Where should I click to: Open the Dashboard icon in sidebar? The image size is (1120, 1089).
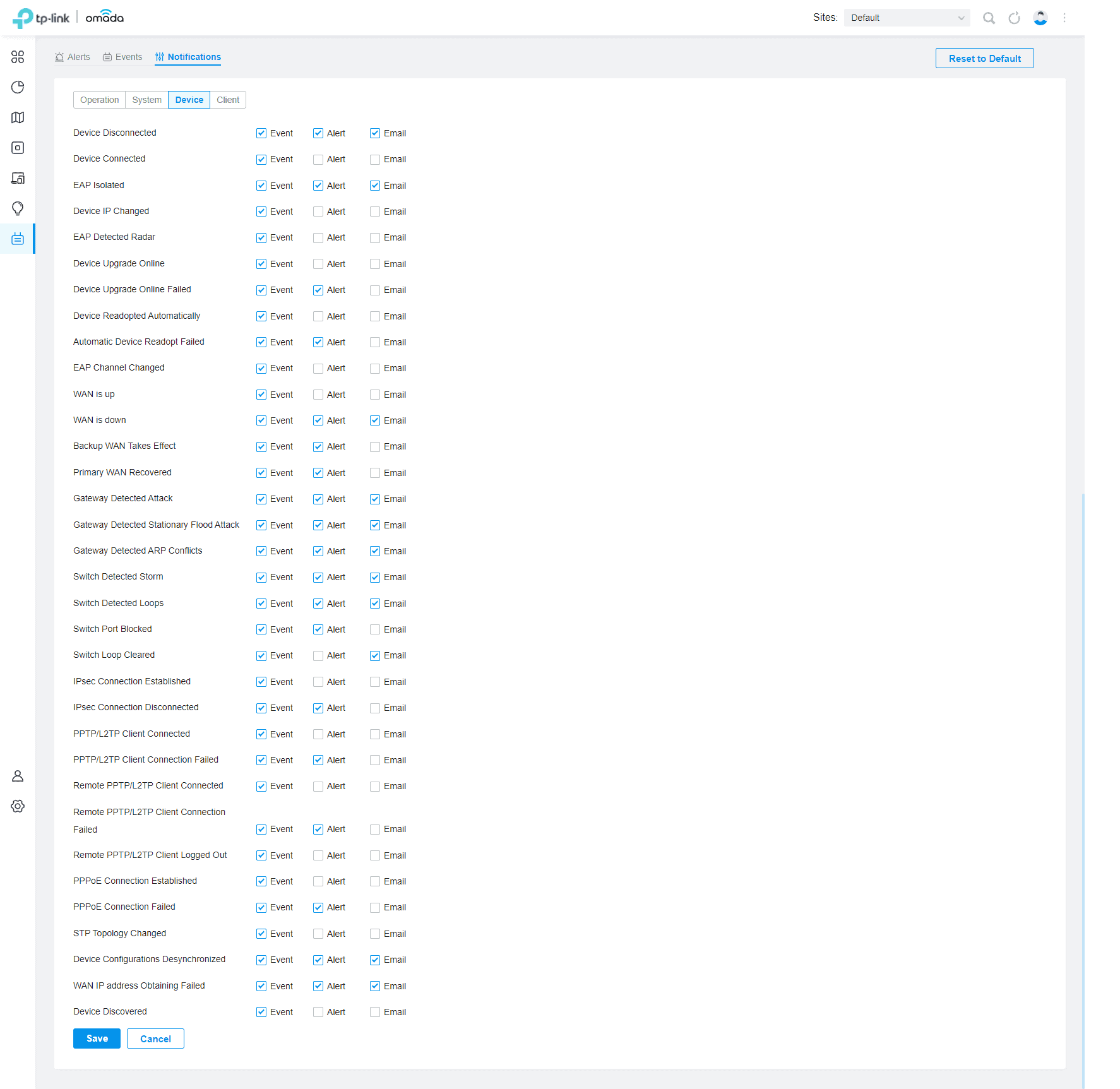coord(18,57)
